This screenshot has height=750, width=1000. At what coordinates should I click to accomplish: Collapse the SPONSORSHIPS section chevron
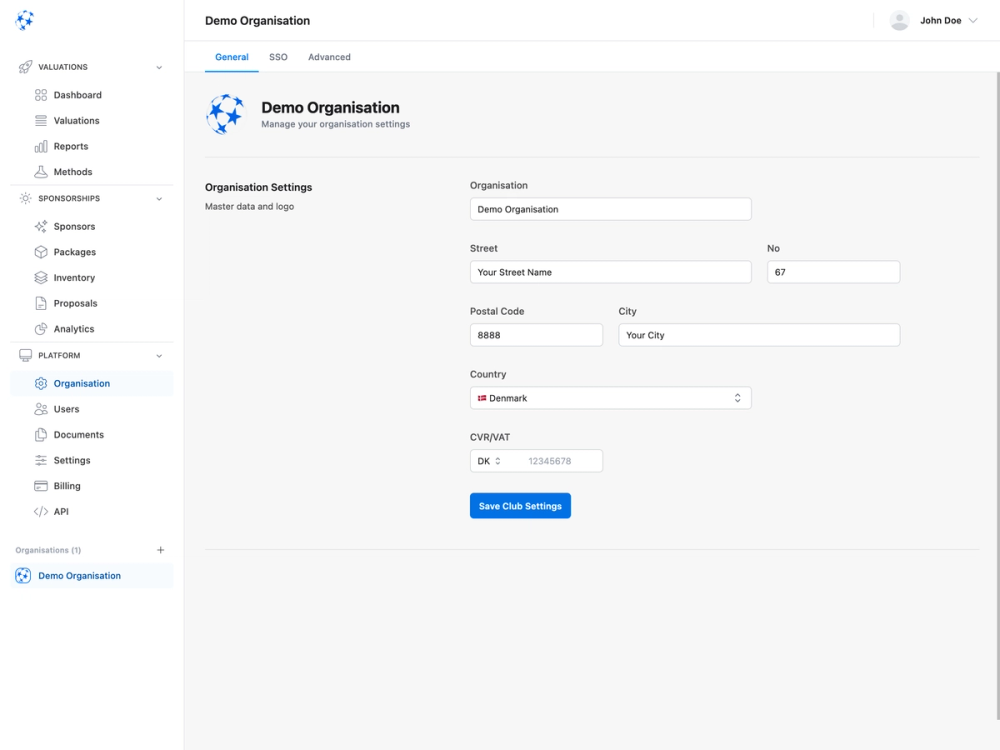pos(158,197)
